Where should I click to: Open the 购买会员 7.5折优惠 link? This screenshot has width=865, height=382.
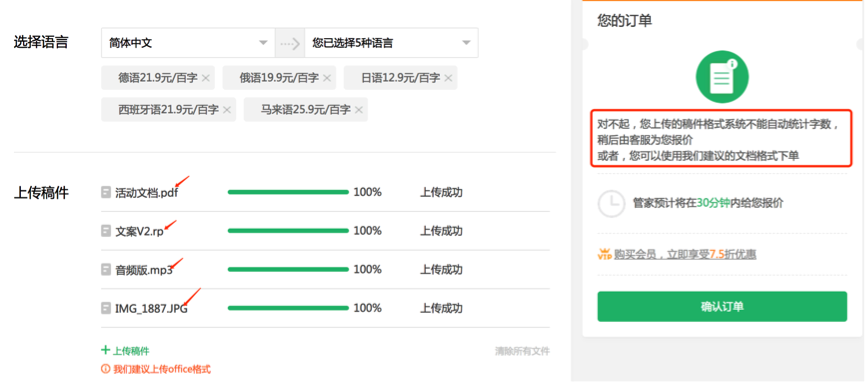(685, 254)
